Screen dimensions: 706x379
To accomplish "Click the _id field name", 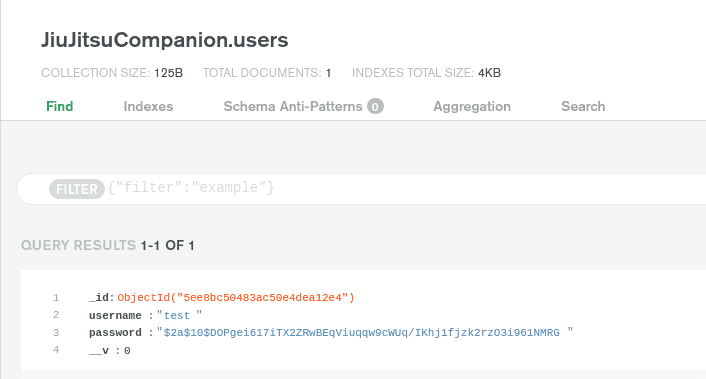I will pyautogui.click(x=99, y=298).
